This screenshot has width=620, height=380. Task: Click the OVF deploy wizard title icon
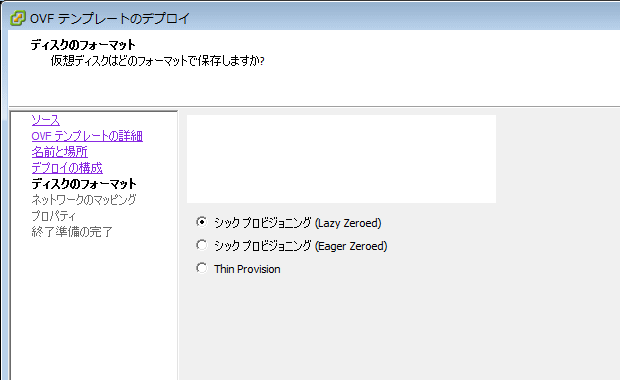coord(18,18)
